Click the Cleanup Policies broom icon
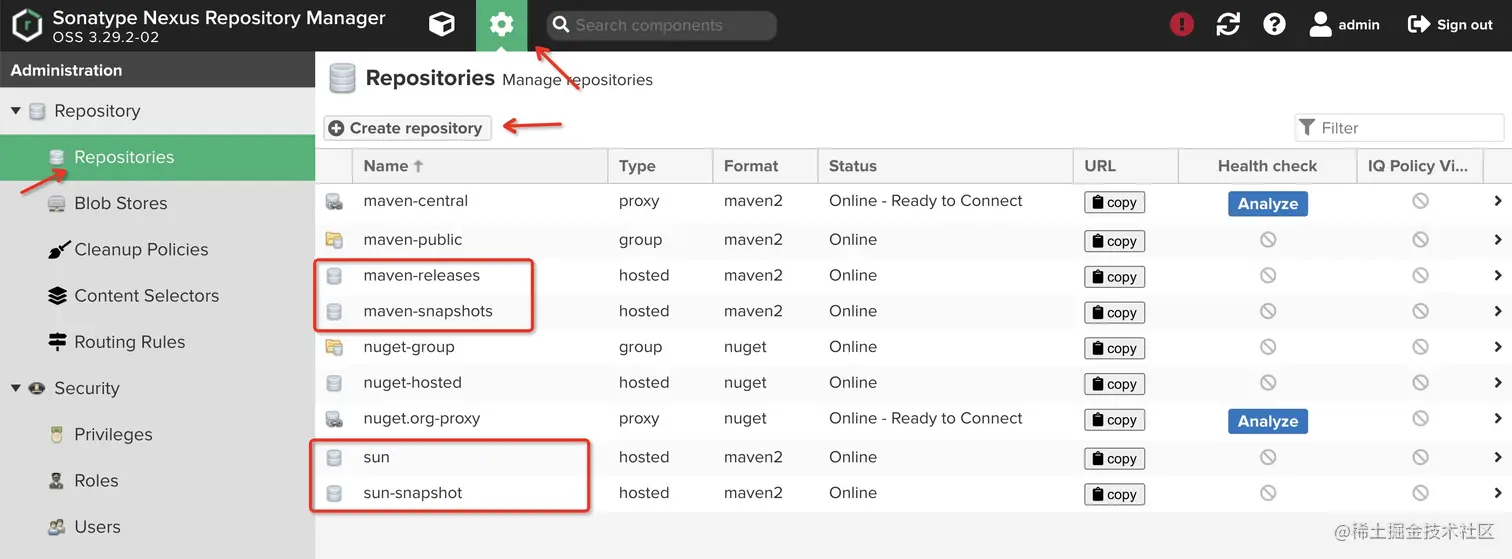Viewport: 1512px width, 559px height. click(x=59, y=249)
